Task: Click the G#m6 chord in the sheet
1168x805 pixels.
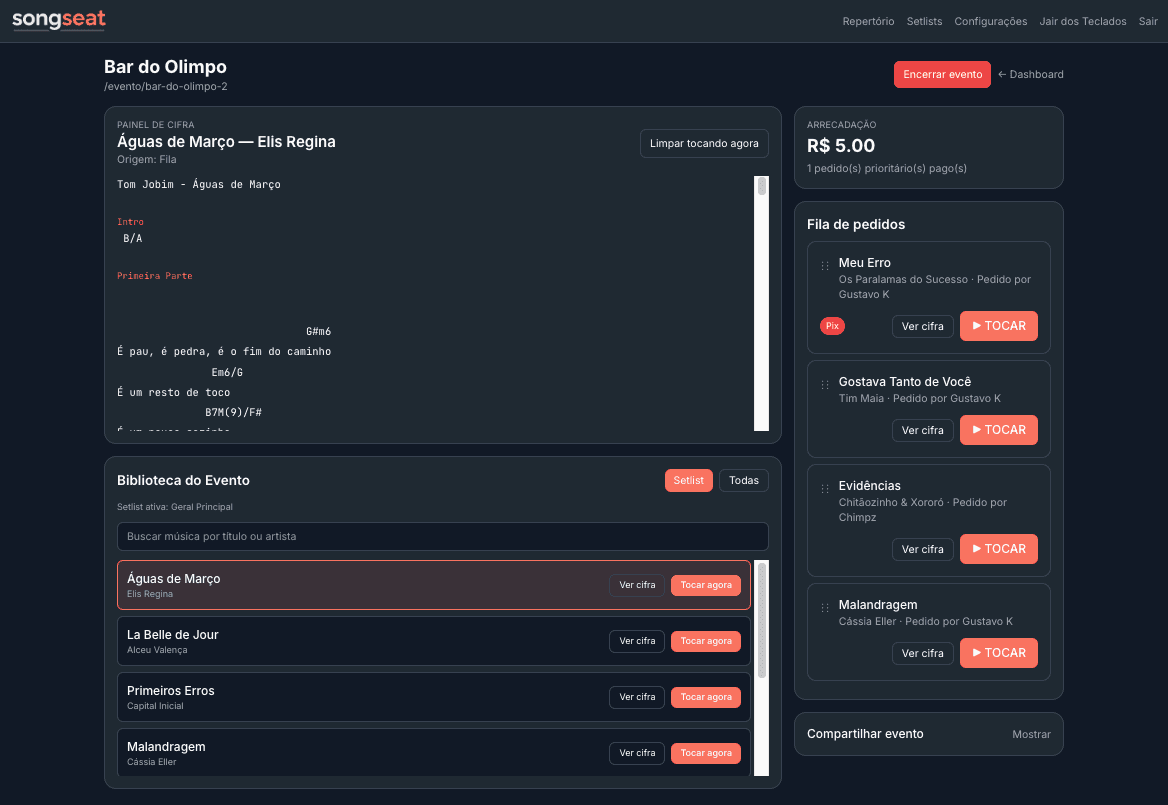Action: (x=318, y=331)
